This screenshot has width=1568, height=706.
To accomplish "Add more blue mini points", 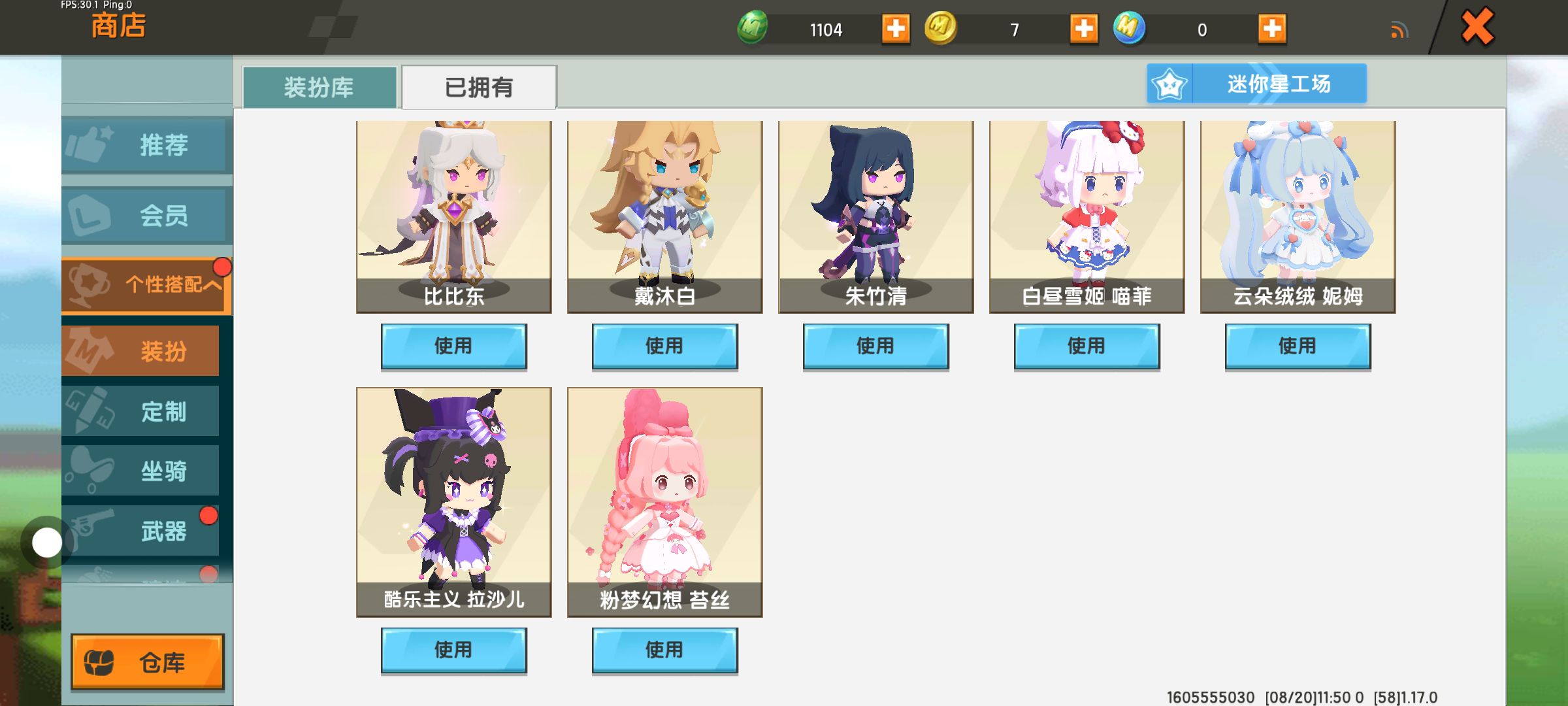I will [x=1272, y=29].
